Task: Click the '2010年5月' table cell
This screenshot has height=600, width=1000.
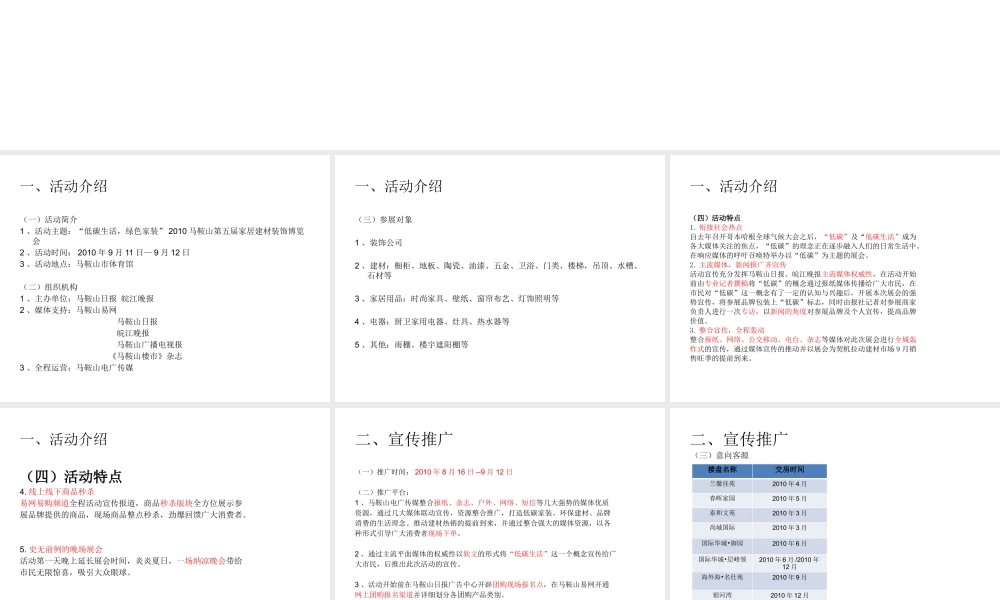Action: pyautogui.click(x=790, y=499)
